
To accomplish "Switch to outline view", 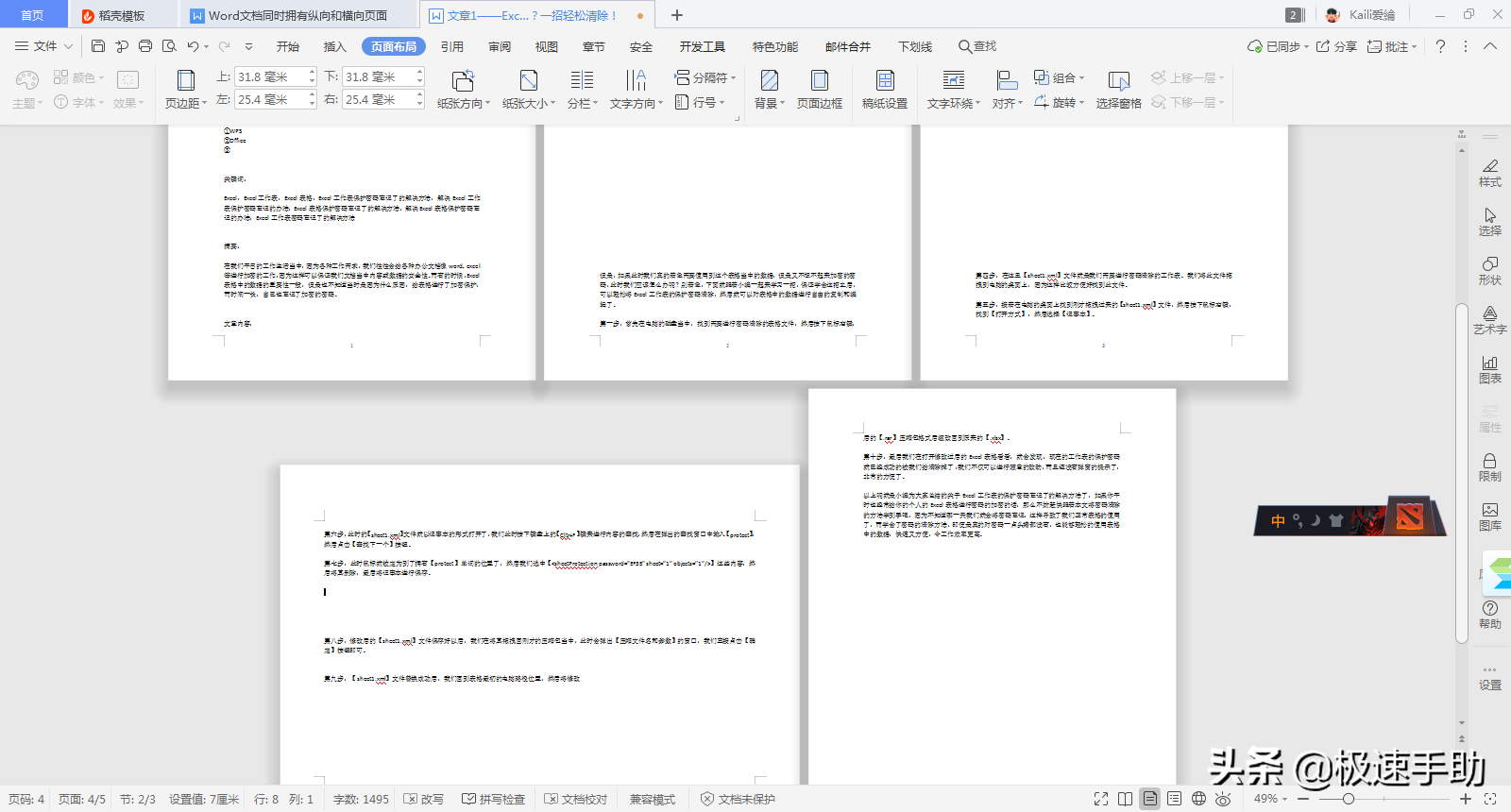I will [x=1174, y=799].
